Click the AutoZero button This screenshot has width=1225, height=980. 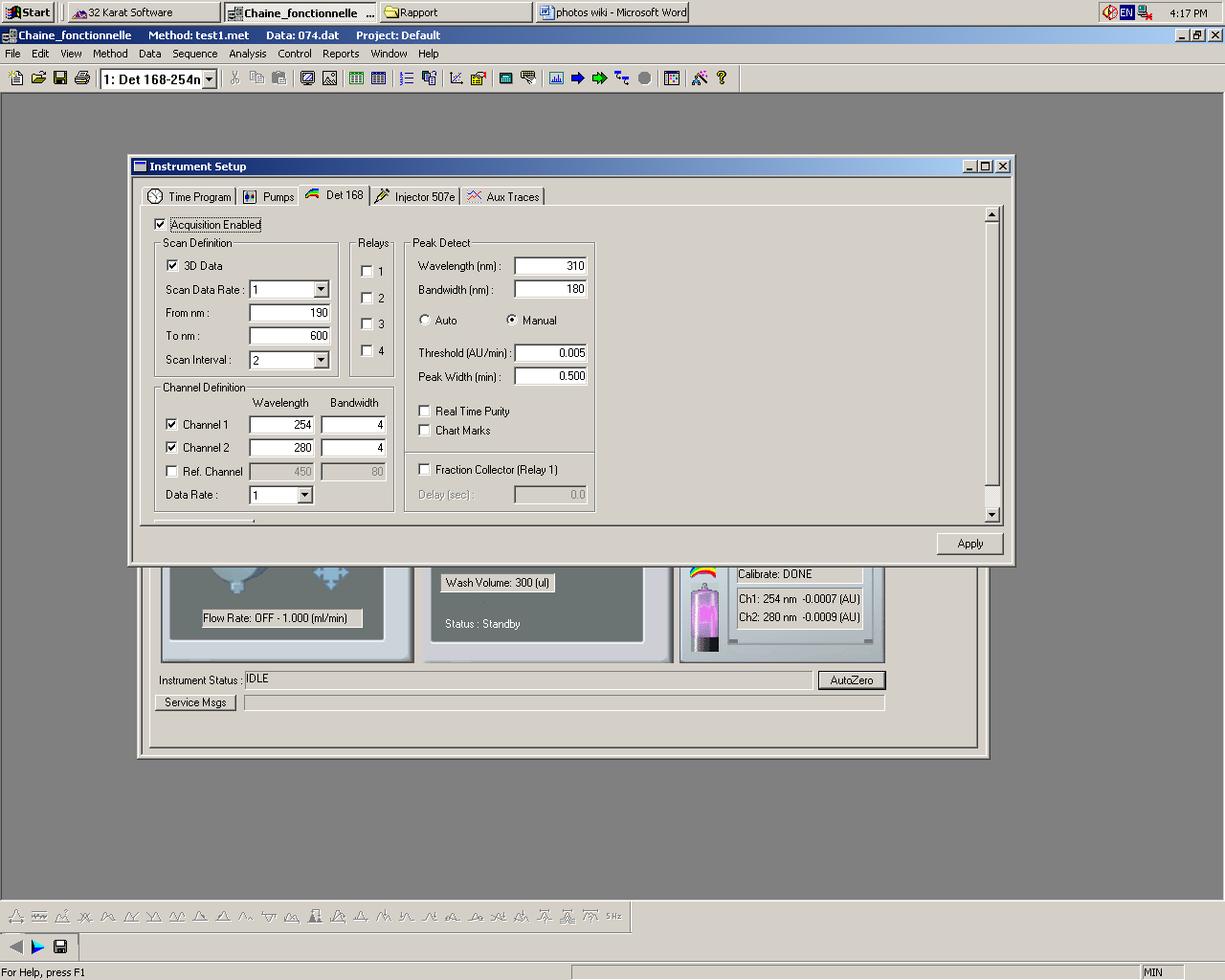852,680
